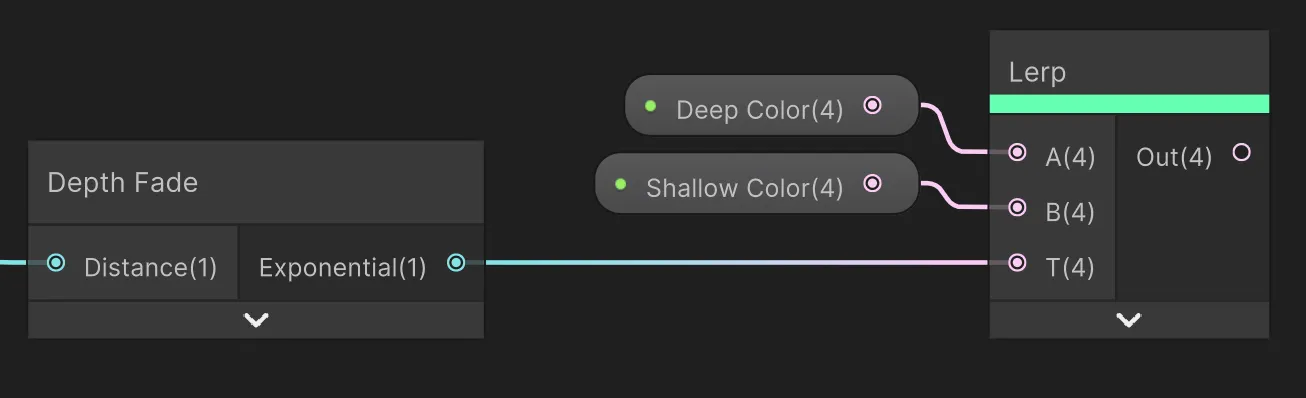Click the Distance(1) input label

tap(150, 268)
